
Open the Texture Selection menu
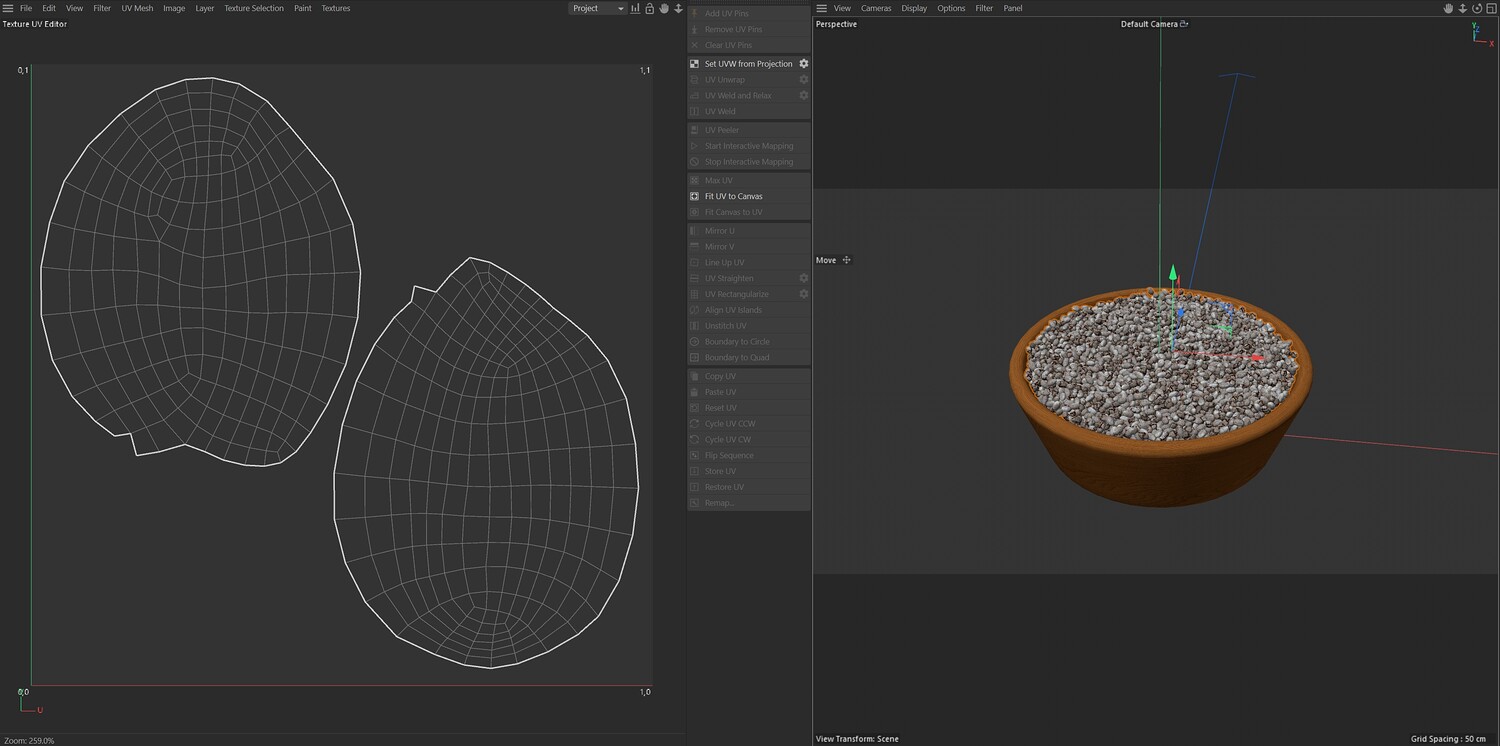click(x=253, y=8)
